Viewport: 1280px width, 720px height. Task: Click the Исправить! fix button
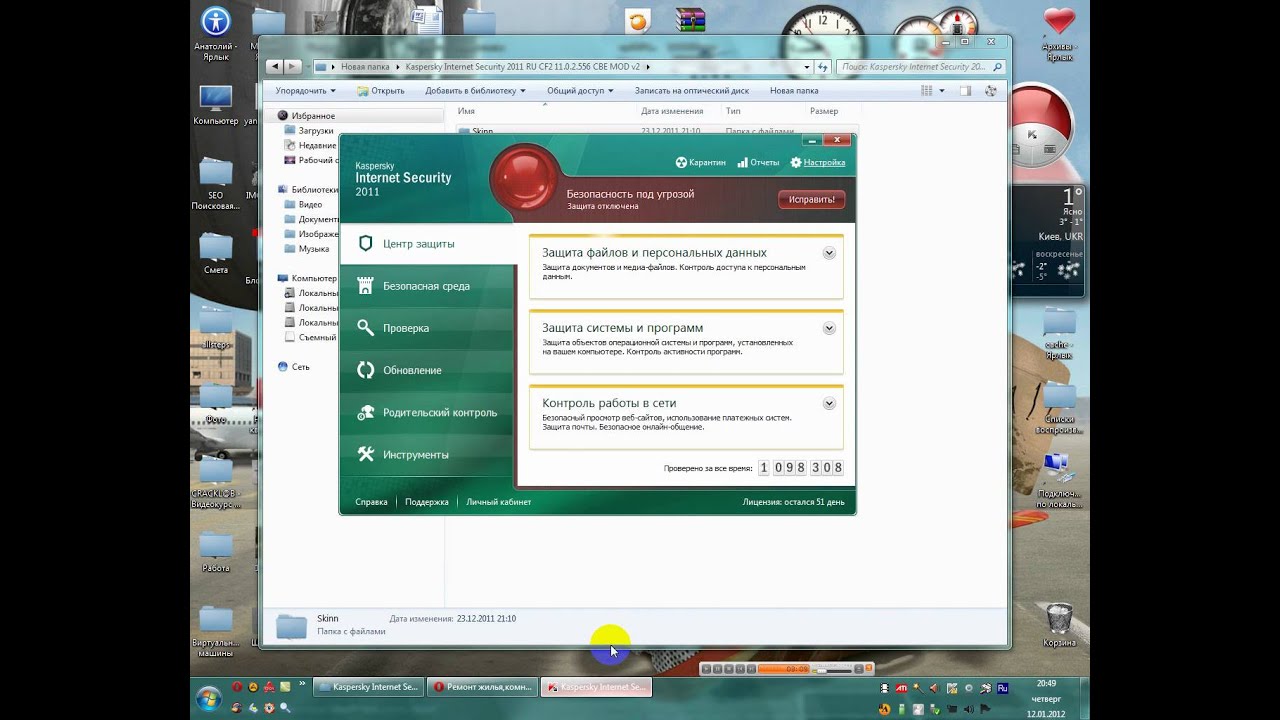tap(811, 199)
